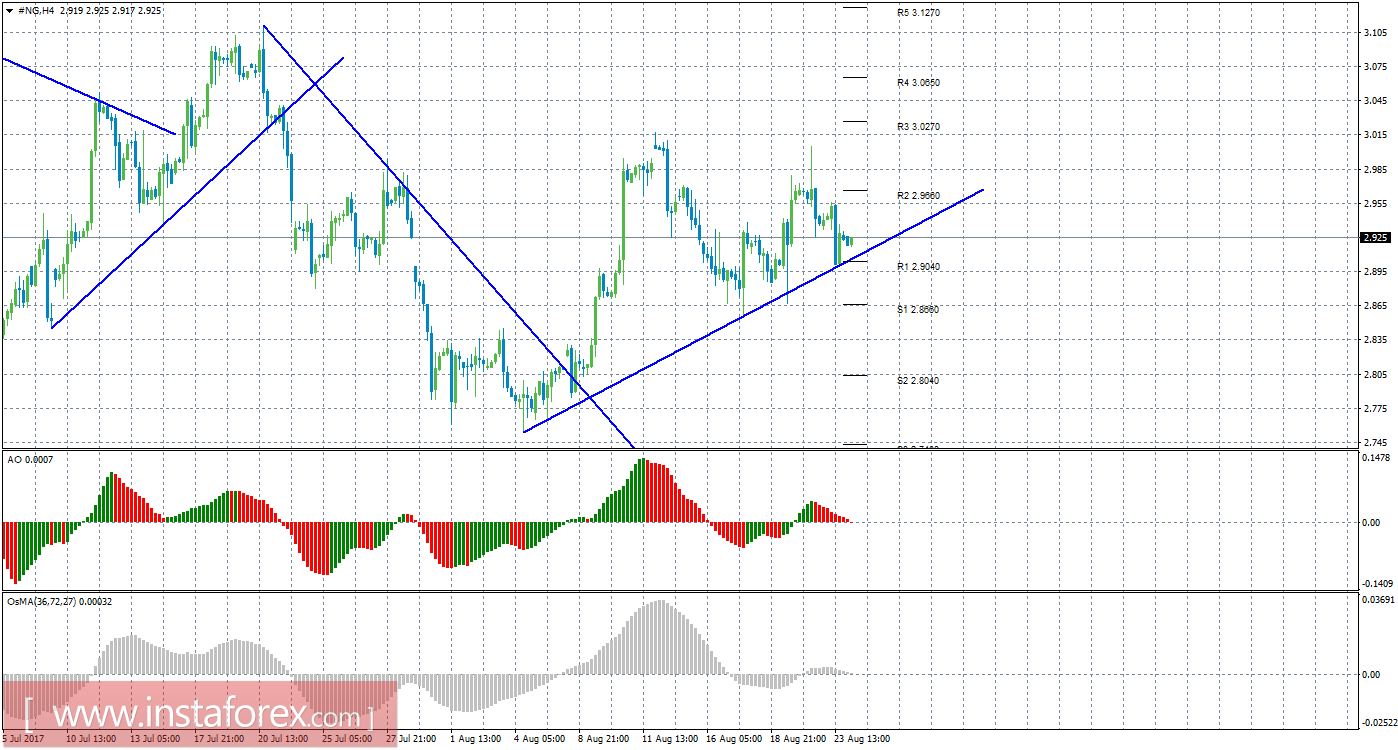Click the small triangle before #NG,H4
This screenshot has width=1398, height=750.
pos(9,9)
